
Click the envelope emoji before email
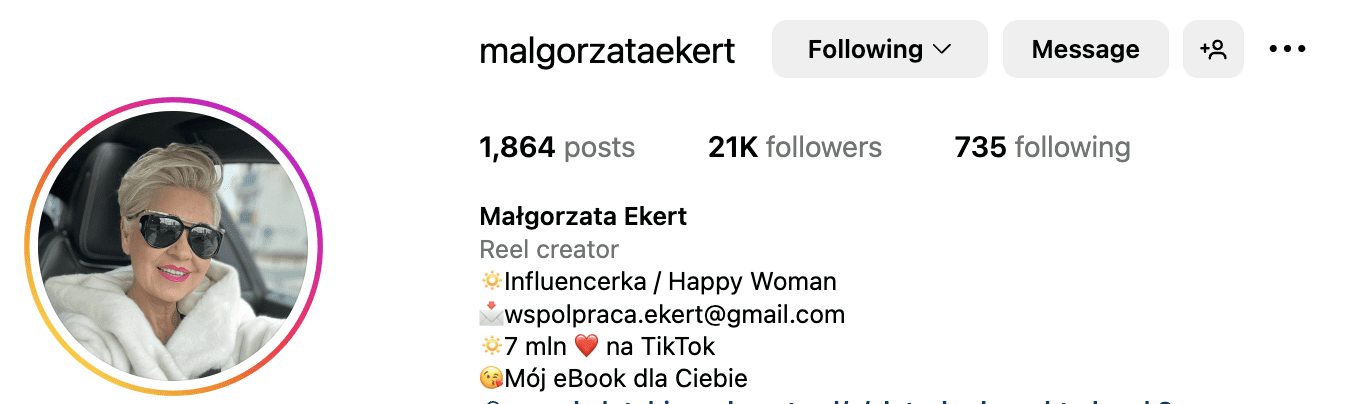[491, 315]
